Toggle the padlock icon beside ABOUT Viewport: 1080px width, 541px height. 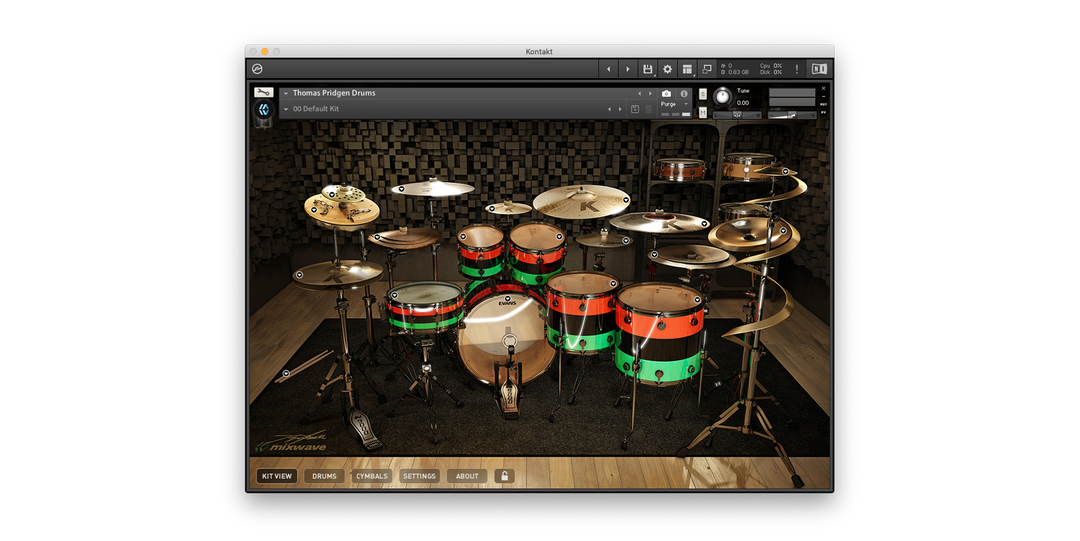(x=504, y=476)
